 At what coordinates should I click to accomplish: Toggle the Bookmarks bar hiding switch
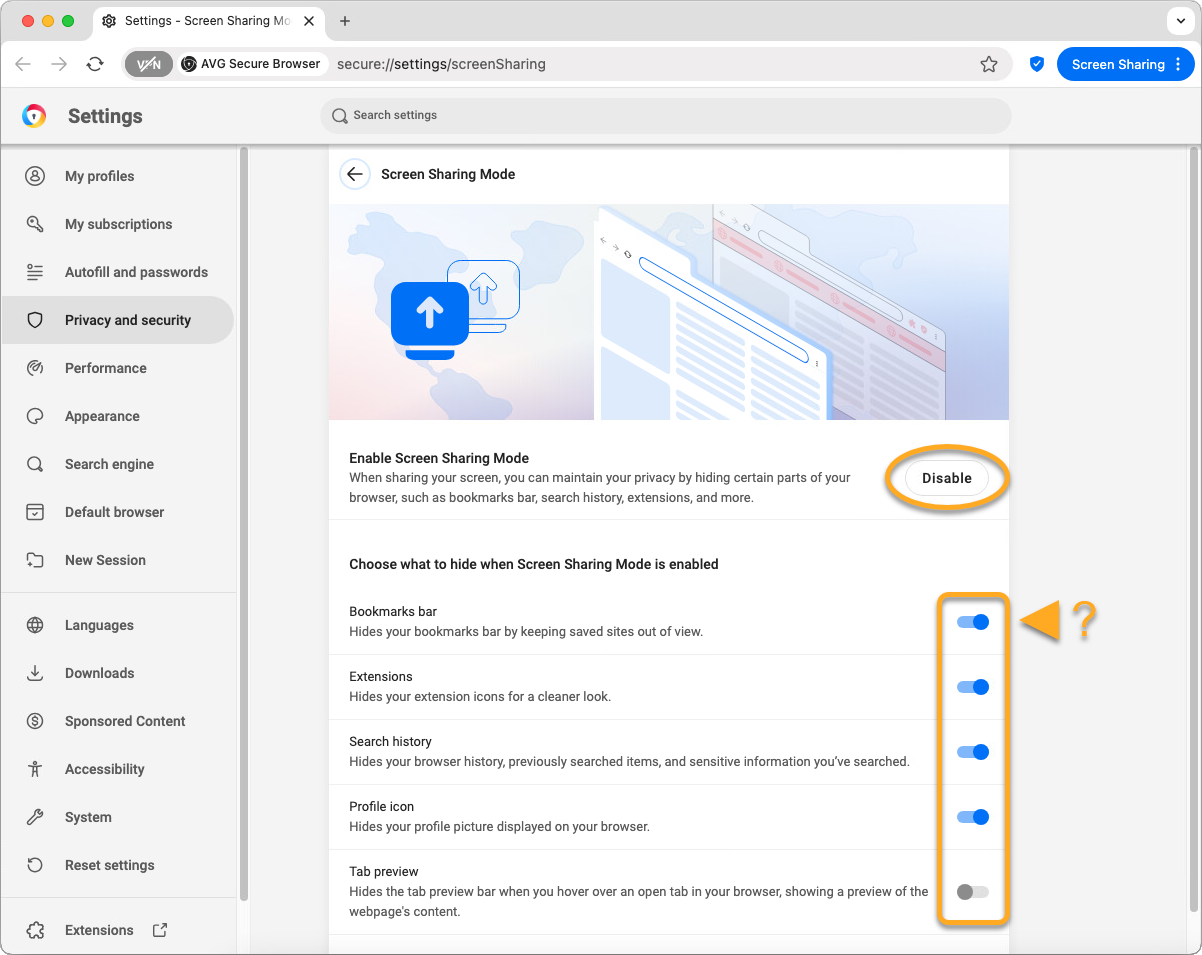coord(972,622)
